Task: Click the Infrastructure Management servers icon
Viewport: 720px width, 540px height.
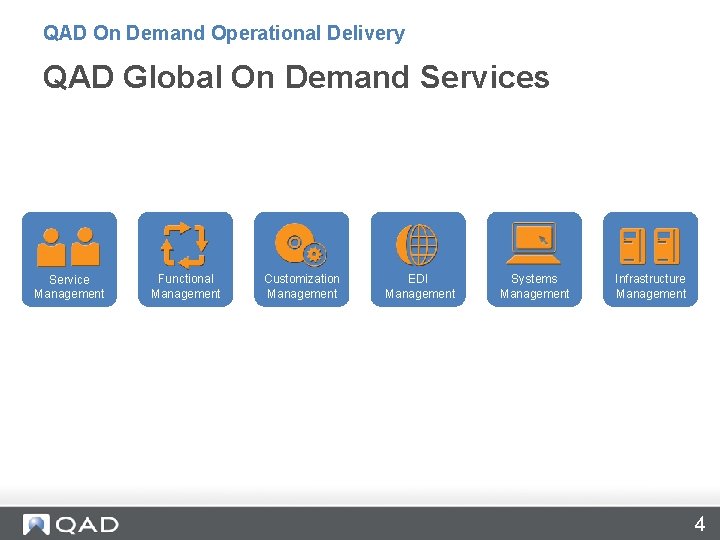Action: pos(650,246)
